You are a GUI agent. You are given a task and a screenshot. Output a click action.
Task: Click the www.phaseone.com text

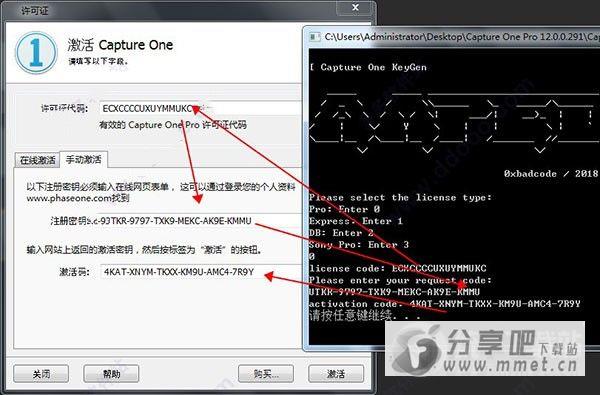click(69, 198)
